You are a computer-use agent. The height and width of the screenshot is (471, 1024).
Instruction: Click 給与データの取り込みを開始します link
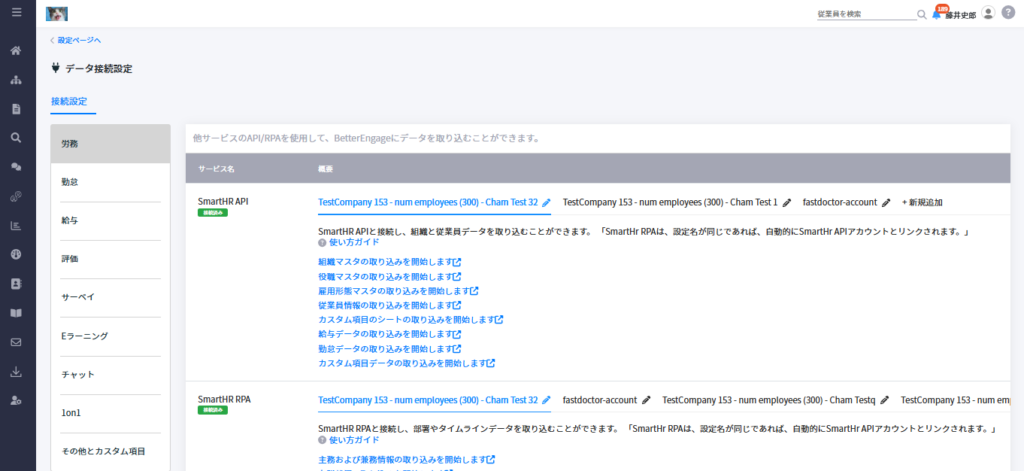(390, 334)
